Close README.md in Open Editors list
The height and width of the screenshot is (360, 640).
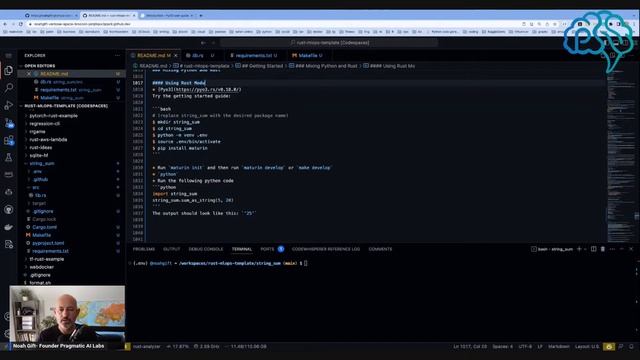coord(29,74)
